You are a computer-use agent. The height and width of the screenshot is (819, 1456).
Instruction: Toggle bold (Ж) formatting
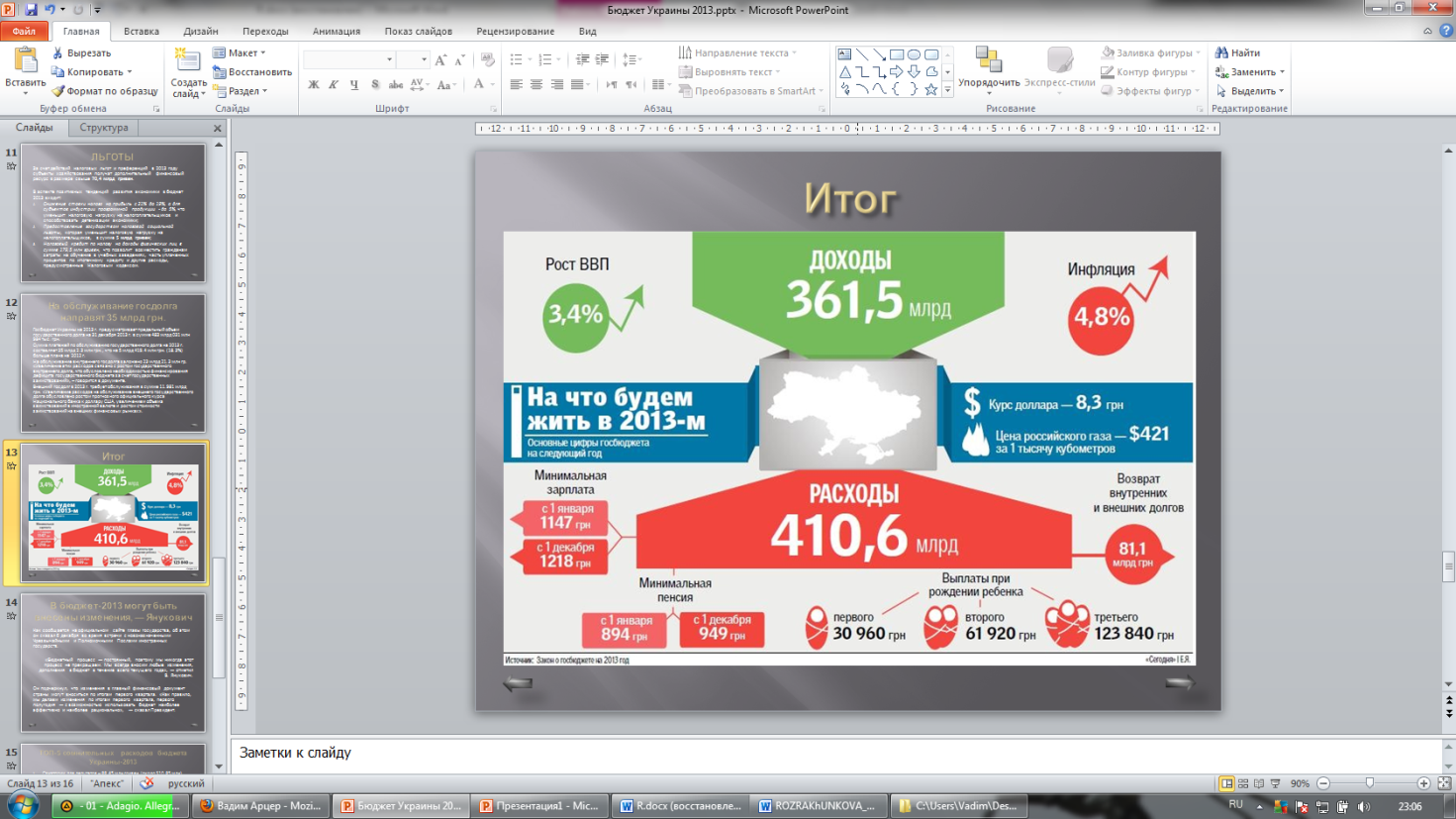click(x=313, y=85)
